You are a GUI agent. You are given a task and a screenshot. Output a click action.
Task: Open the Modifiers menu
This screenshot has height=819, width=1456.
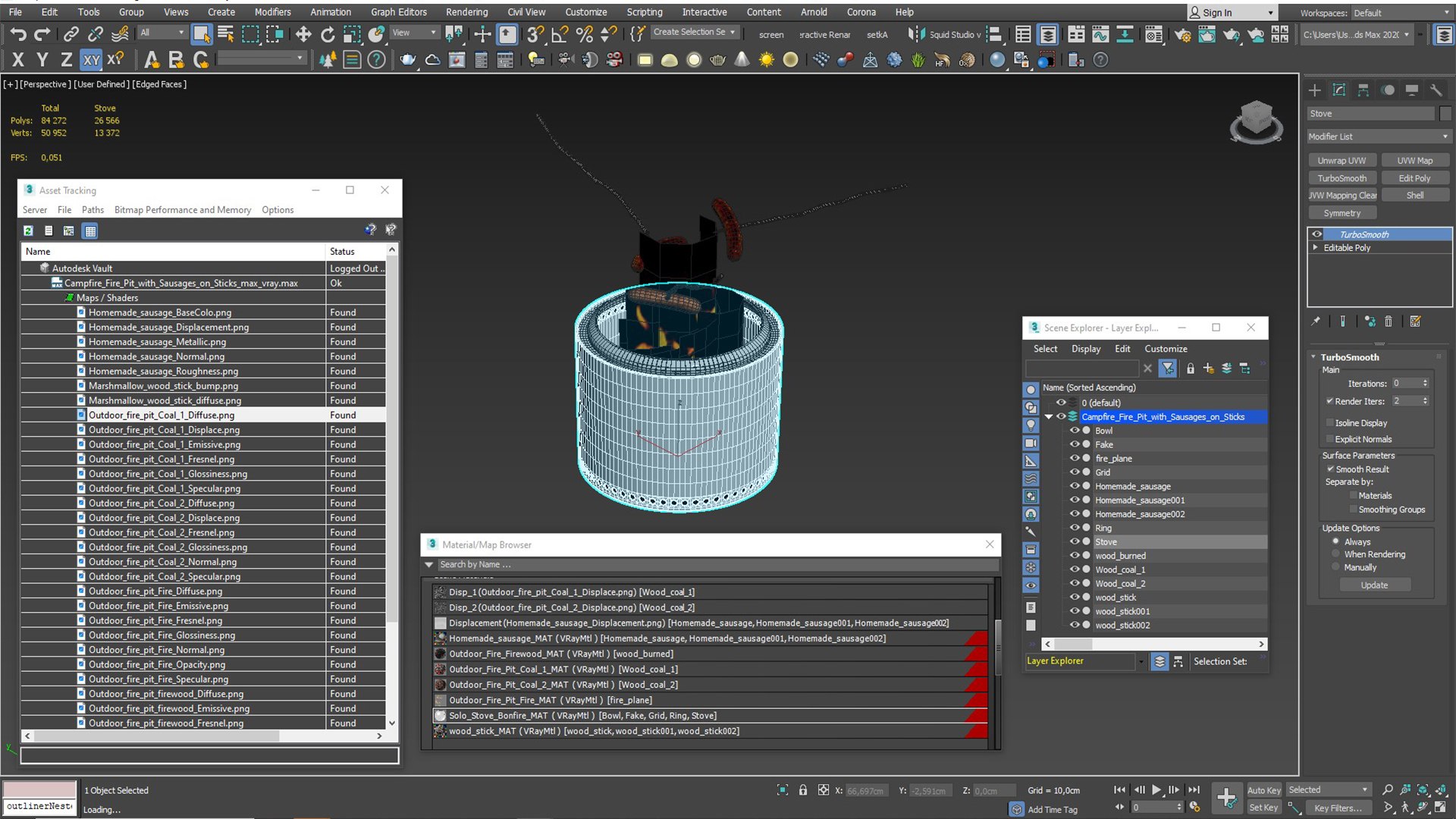[272, 12]
